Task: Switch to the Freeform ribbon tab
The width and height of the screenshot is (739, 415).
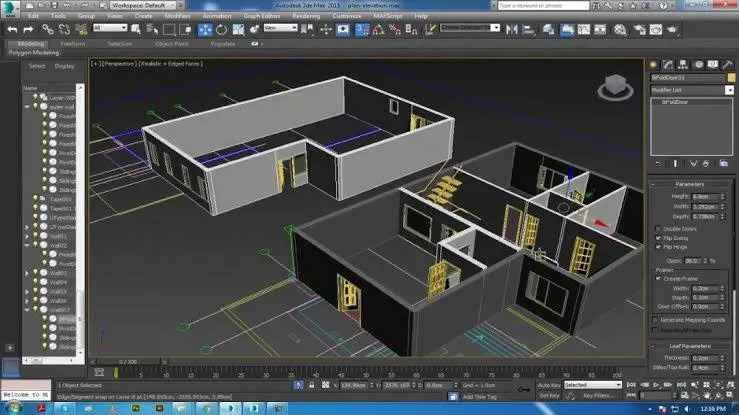Action: pyautogui.click(x=73, y=44)
